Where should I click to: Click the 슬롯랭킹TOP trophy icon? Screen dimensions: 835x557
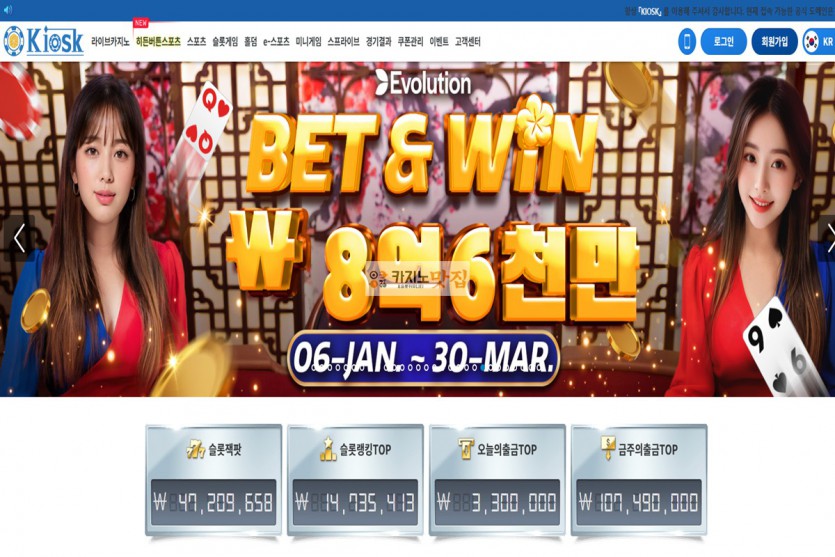(x=328, y=449)
